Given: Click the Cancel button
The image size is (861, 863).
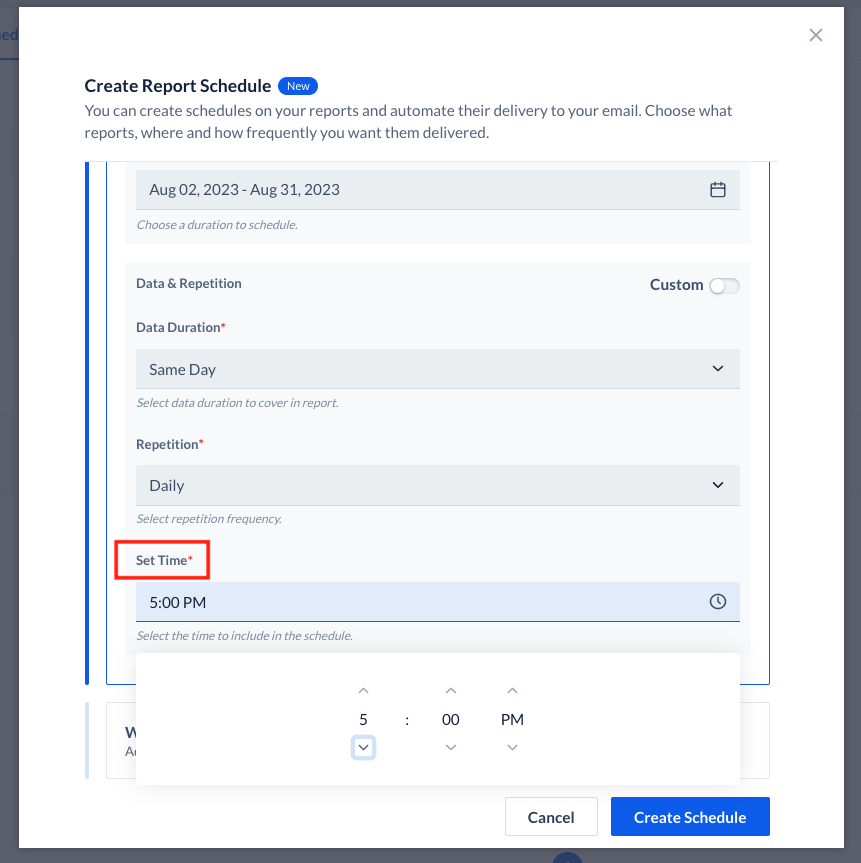Looking at the screenshot, I should (551, 816).
